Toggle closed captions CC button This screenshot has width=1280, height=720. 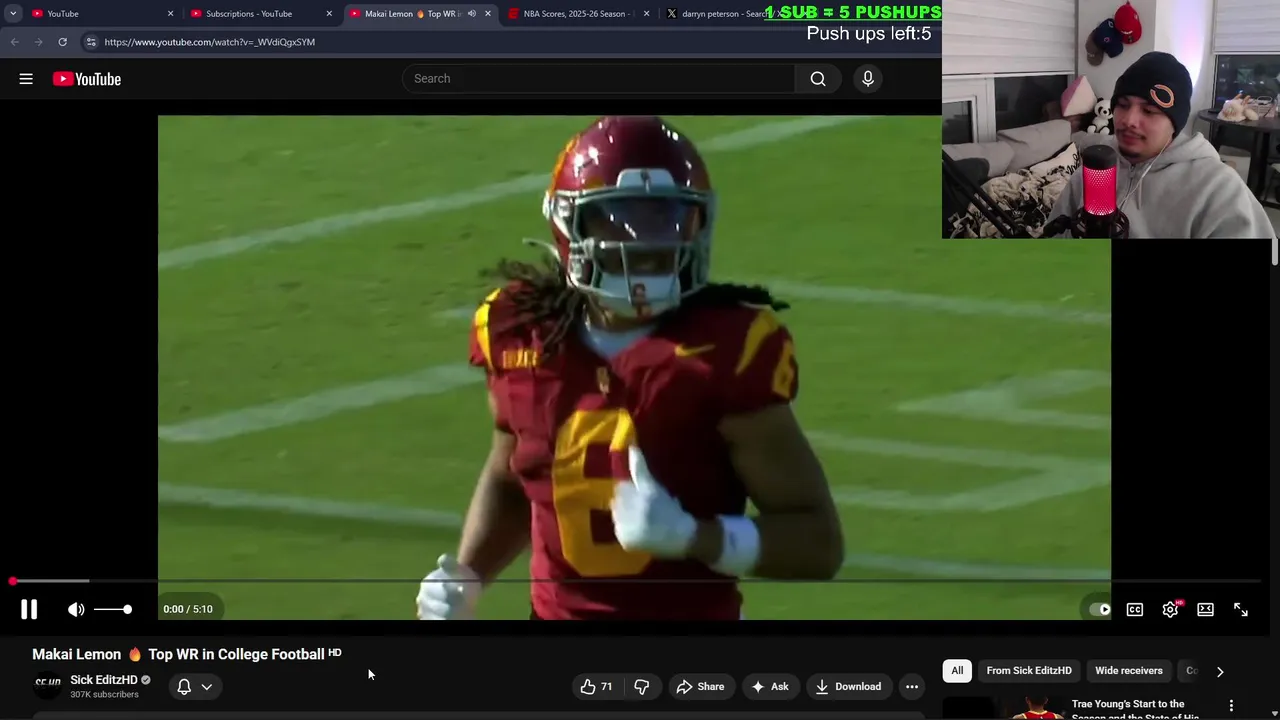1135,609
